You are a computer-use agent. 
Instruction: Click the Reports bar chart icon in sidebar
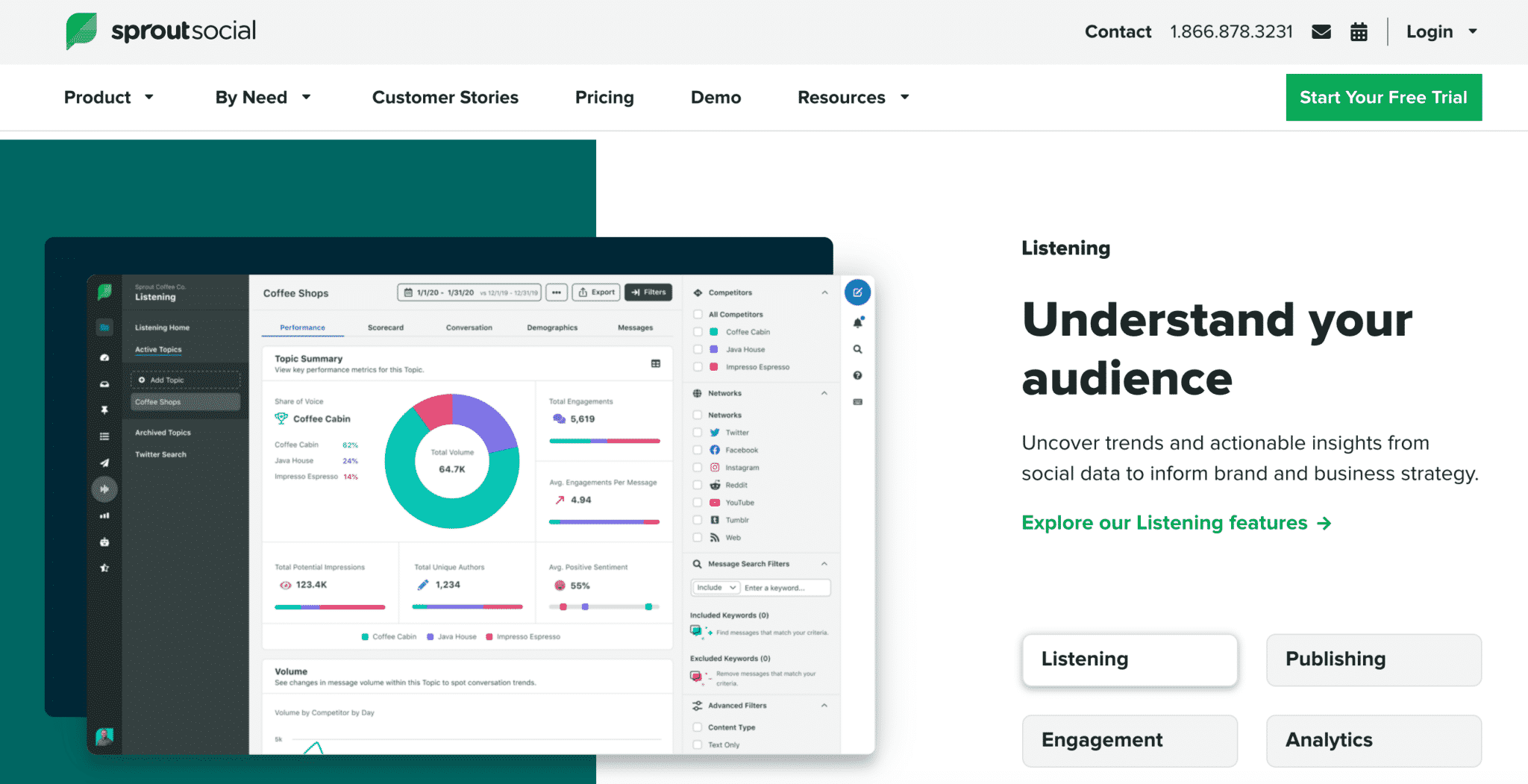(x=104, y=515)
